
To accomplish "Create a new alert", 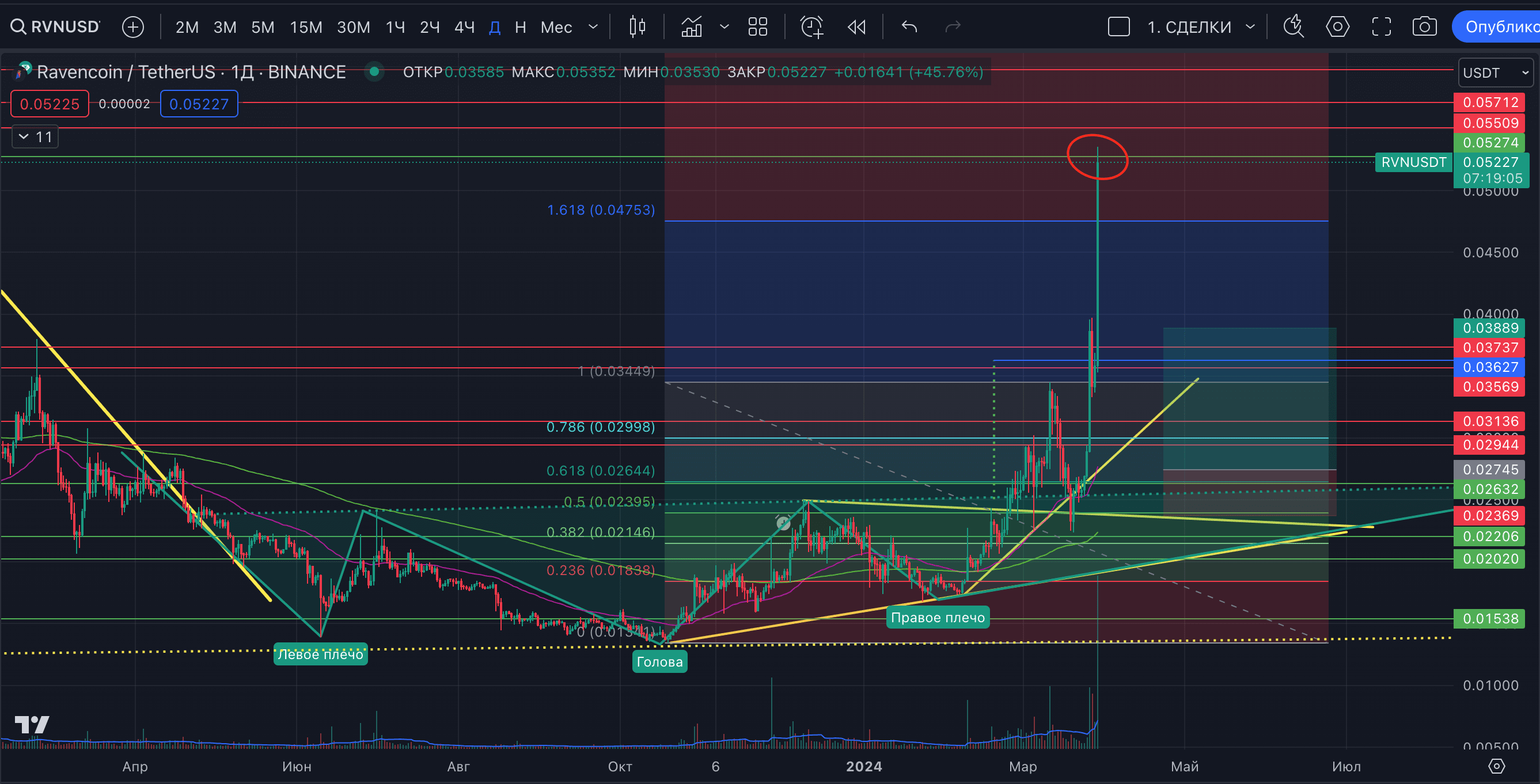I will click(x=811, y=26).
